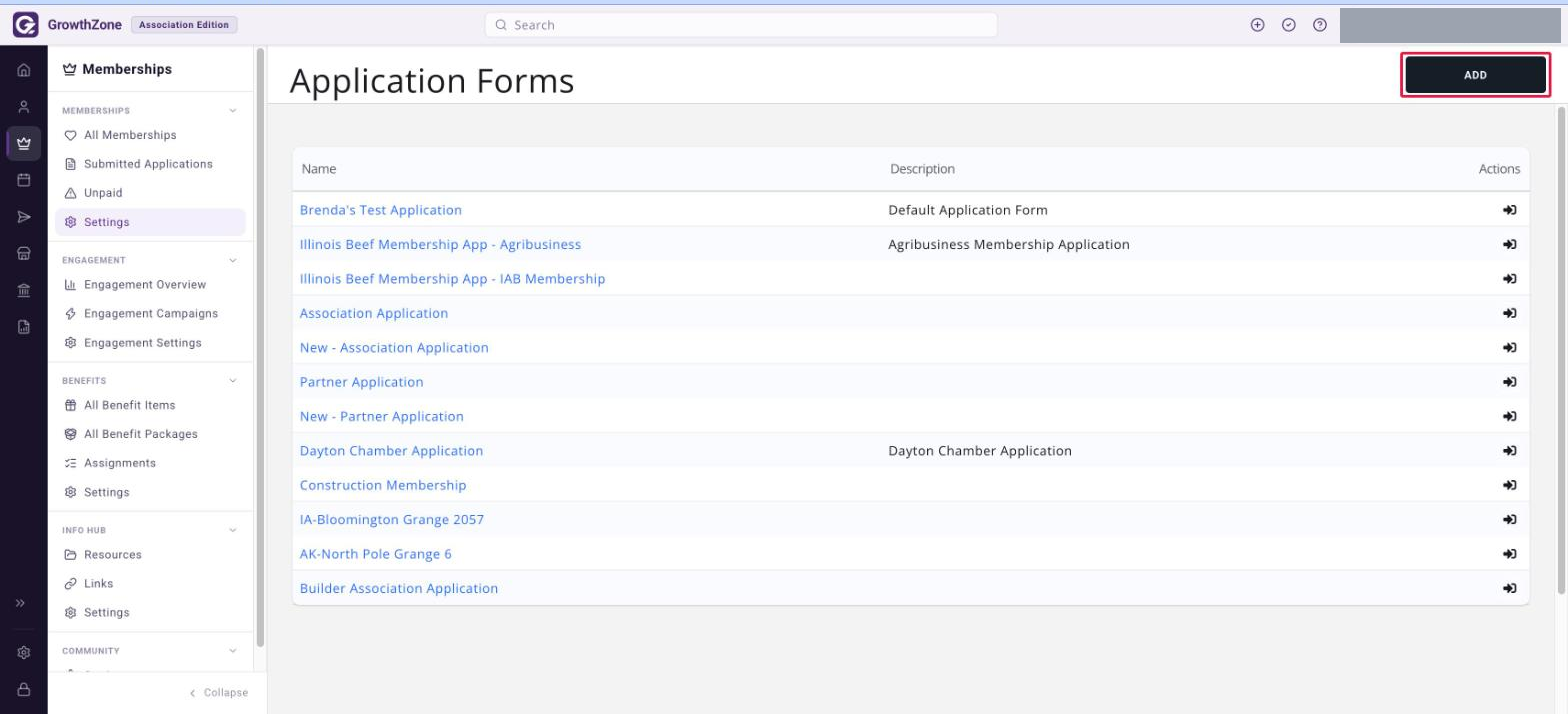The width and height of the screenshot is (1568, 714).
Task: Click the action icon for Brenda's Test Application
Action: pyautogui.click(x=1510, y=210)
